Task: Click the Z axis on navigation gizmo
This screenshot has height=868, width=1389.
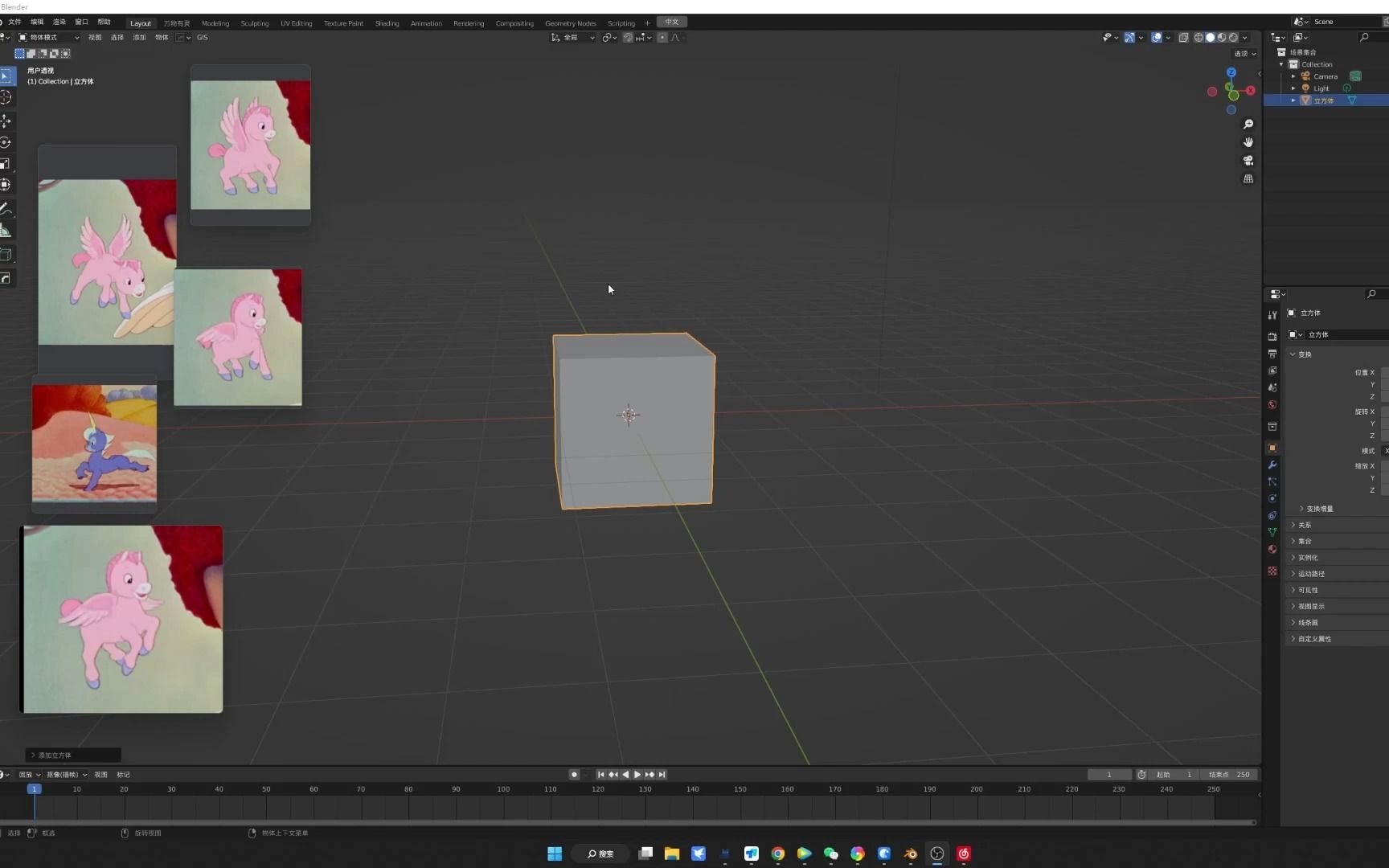Action: coord(1231,72)
